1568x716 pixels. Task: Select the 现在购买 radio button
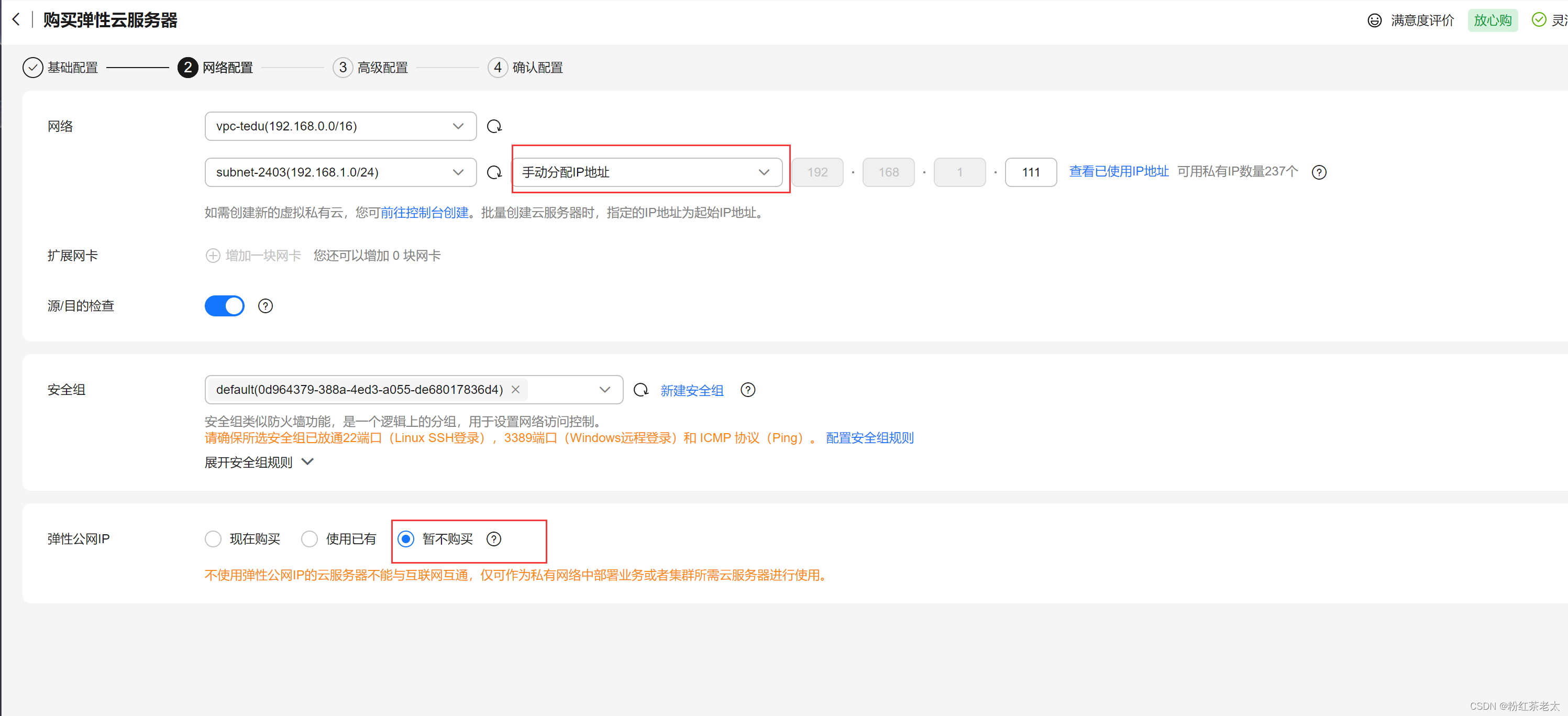click(x=213, y=539)
